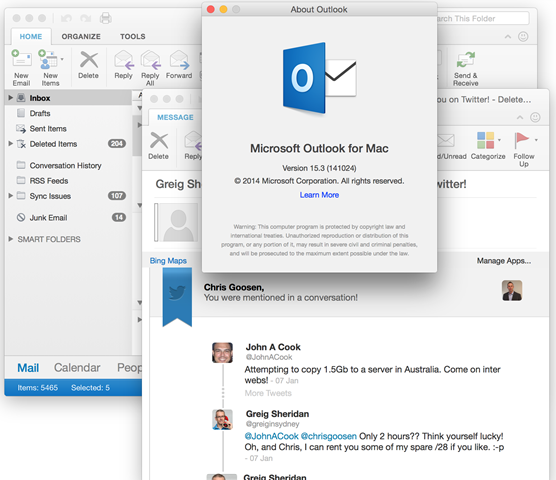
Task: Open the Bing Maps app link
Action: click(168, 261)
